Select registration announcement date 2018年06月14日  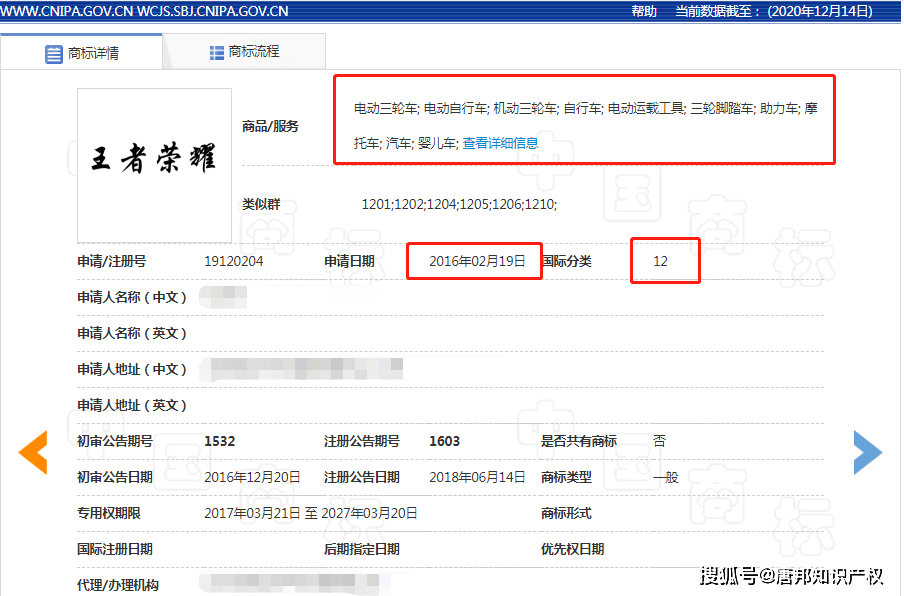pyautogui.click(x=477, y=477)
